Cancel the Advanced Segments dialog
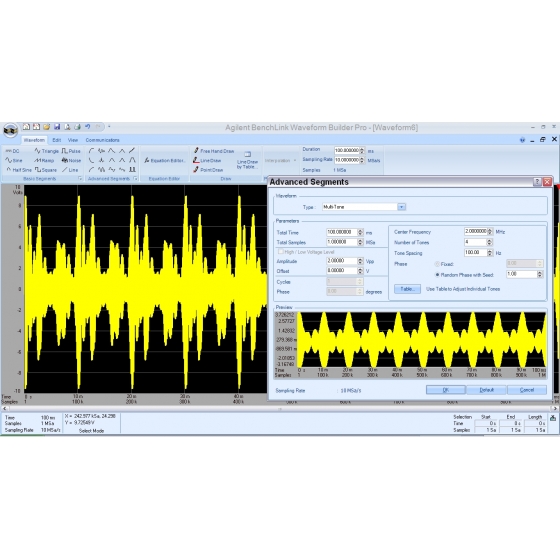The image size is (560, 560). (527, 390)
